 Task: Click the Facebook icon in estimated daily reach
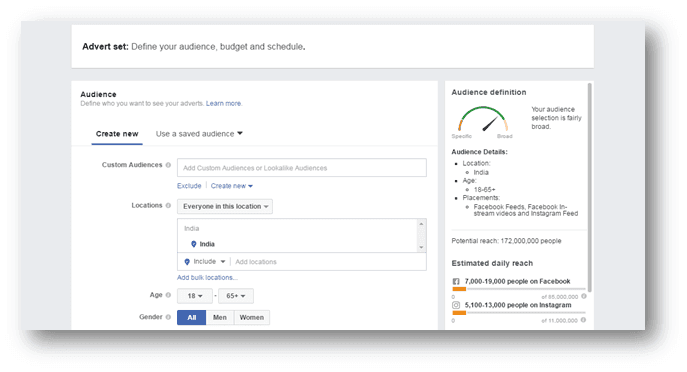click(456, 281)
